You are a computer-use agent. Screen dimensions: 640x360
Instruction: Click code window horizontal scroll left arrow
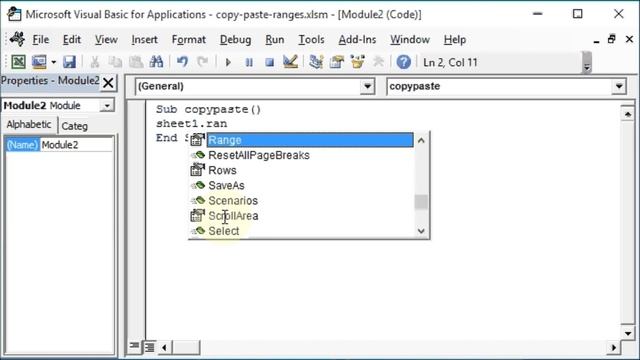tap(164, 348)
